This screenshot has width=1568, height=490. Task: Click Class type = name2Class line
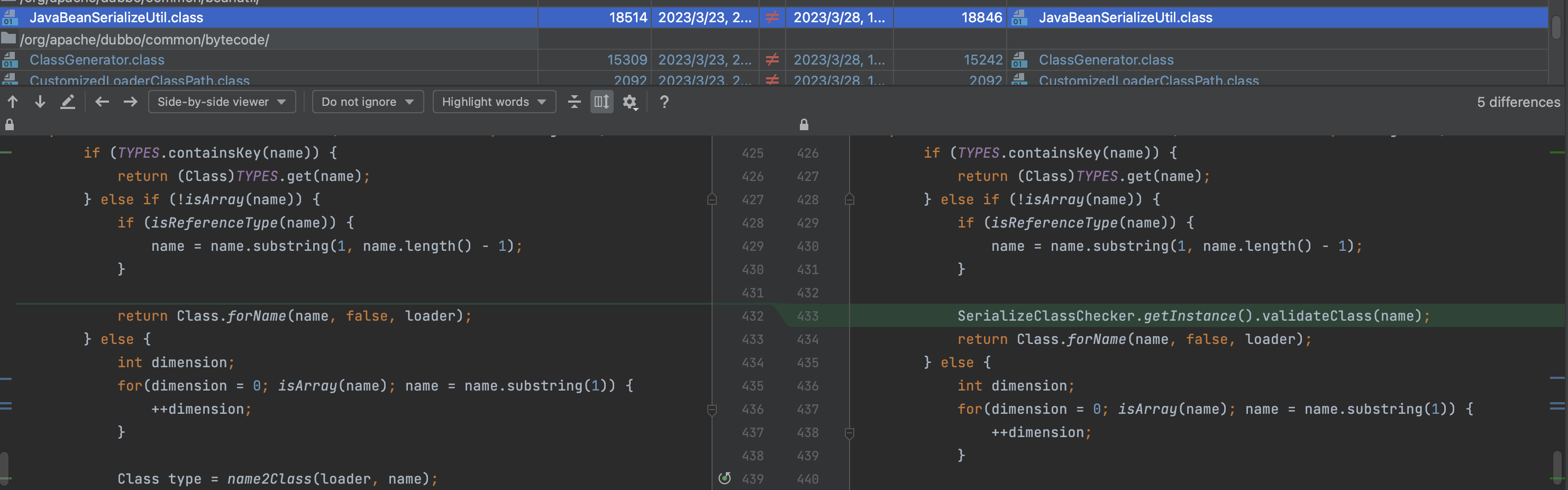pos(277,479)
